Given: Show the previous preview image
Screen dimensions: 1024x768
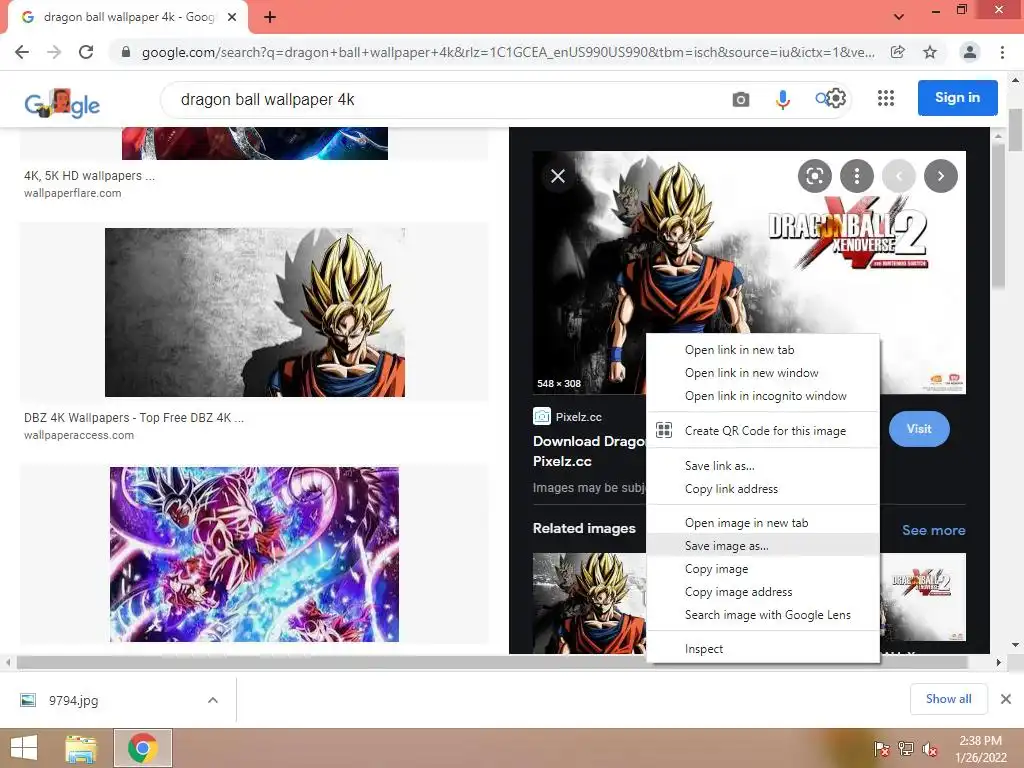Looking at the screenshot, I should [899, 176].
